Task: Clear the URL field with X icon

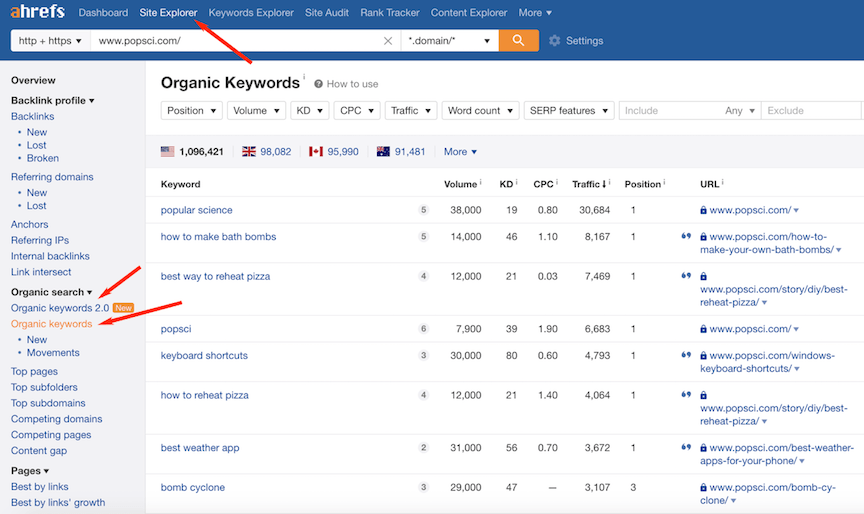Action: pos(388,41)
